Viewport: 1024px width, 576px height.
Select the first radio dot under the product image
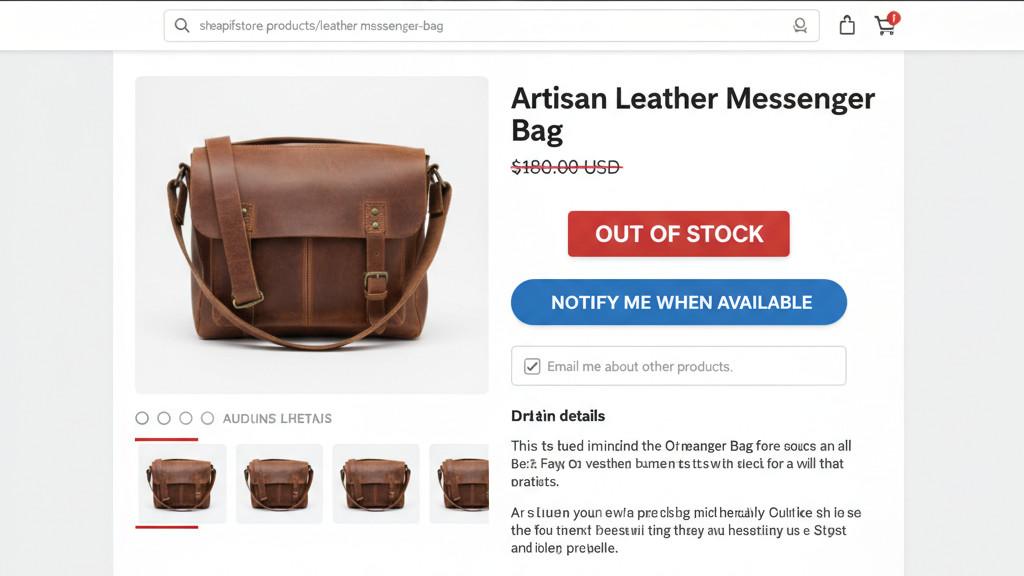click(x=142, y=418)
